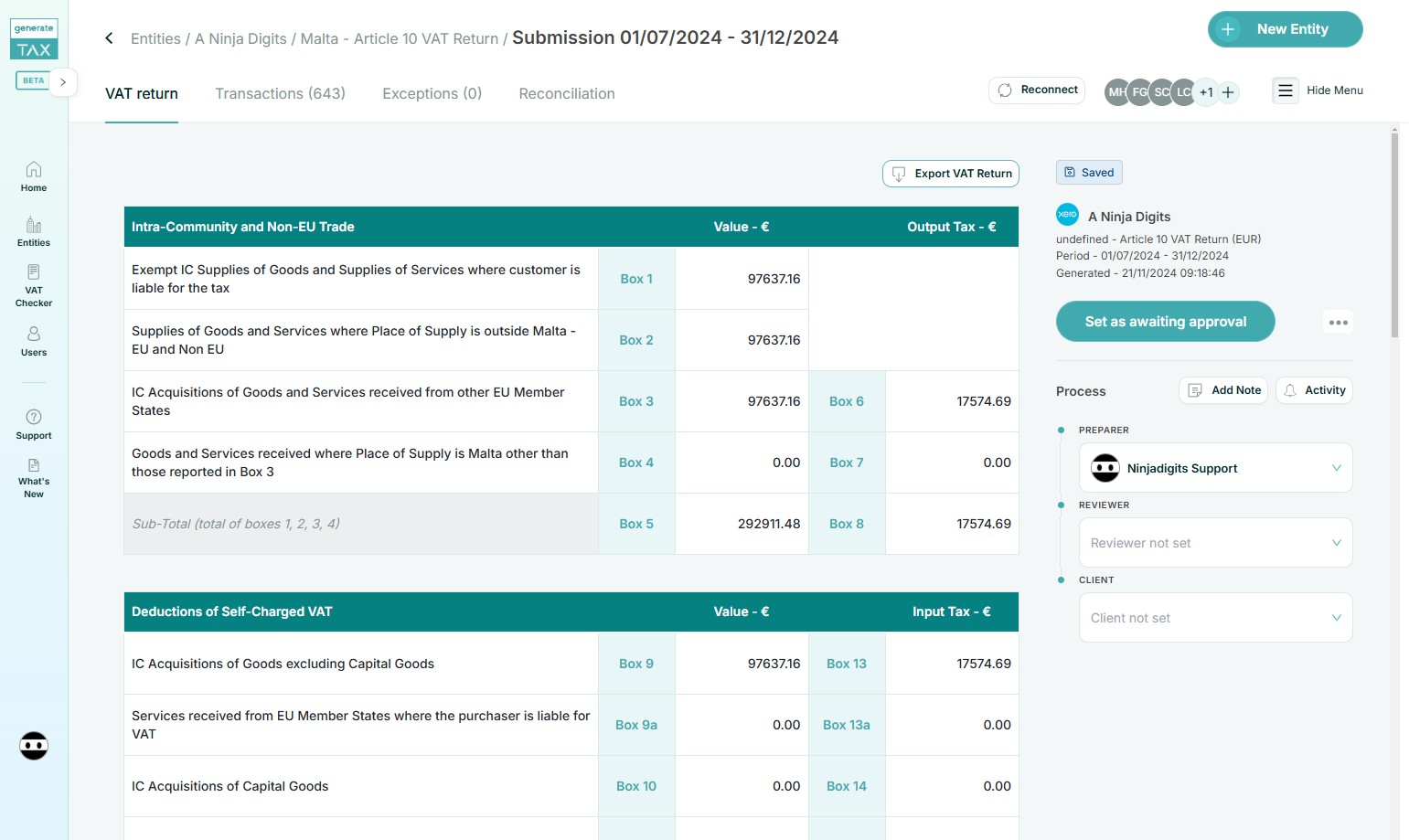The width and height of the screenshot is (1409, 840).
Task: Click the generate TAX logo
Action: 34,39
